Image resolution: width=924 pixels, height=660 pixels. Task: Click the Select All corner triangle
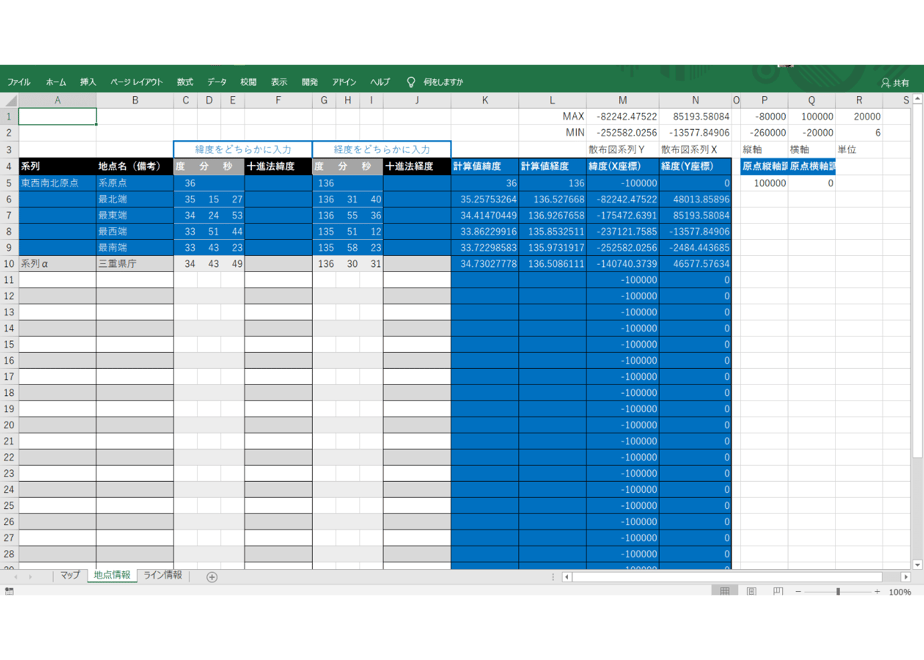click(9, 100)
